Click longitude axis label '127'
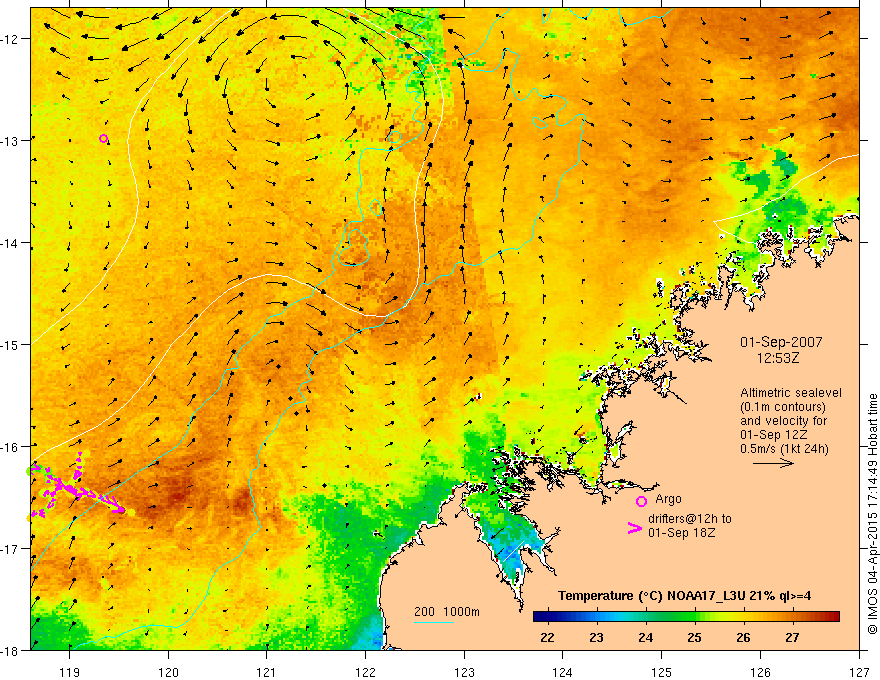Image resolution: width=880 pixels, height=680 pixels. pyautogui.click(x=859, y=672)
